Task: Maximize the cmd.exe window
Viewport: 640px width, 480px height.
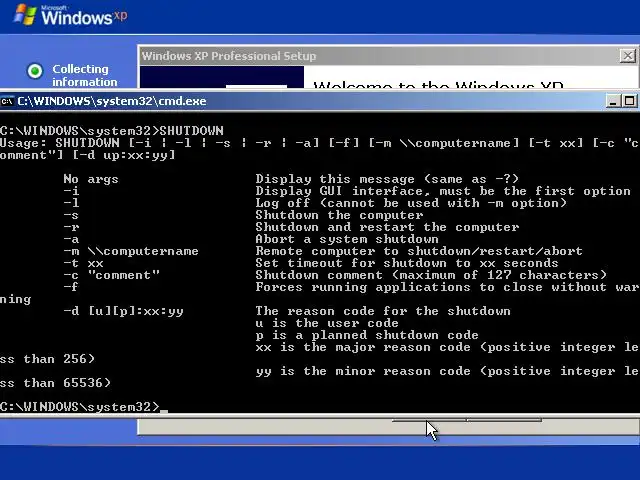Action: [x=630, y=101]
